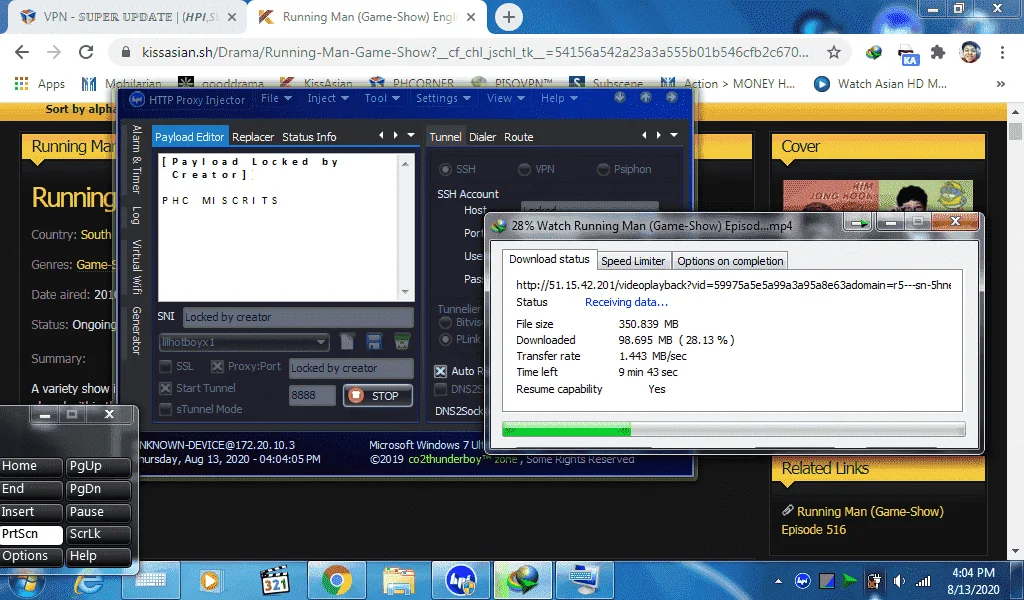The width and height of the screenshot is (1024, 600).
Task: Open the File menu dropdown
Action: (x=276, y=98)
